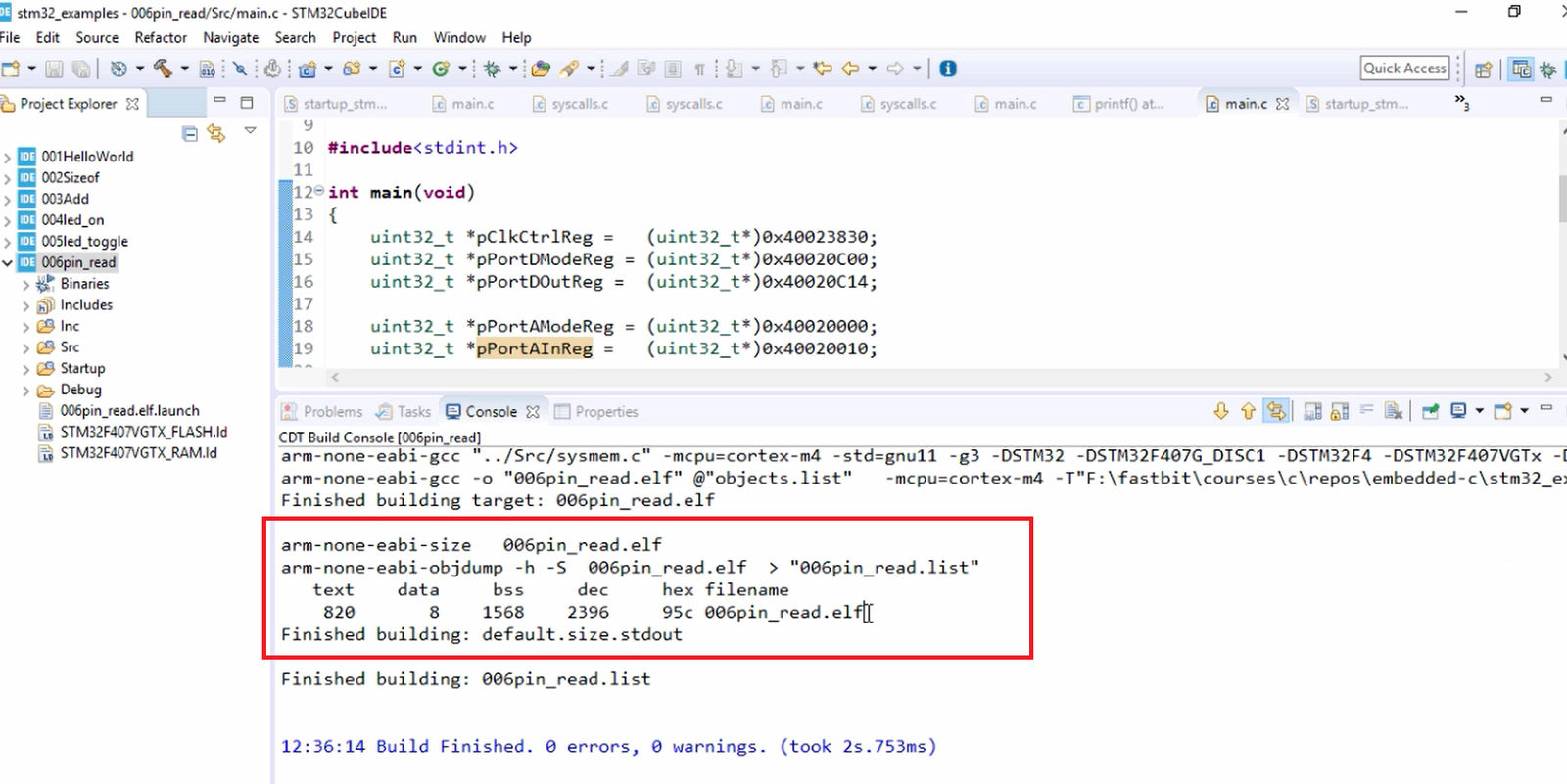Toggle the highlighted console link arrows button
Image resolution: width=1567 pixels, height=784 pixels.
coord(1276,411)
